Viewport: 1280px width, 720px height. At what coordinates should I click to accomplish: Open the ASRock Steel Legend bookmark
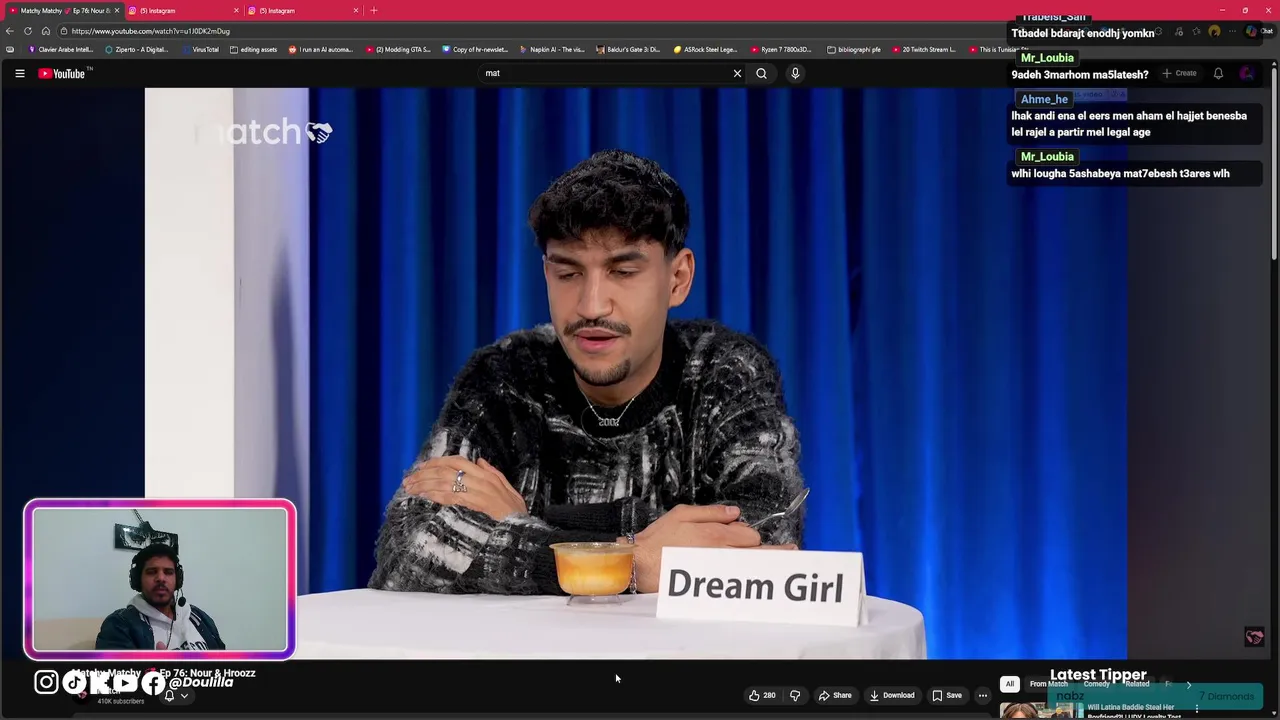coord(706,49)
